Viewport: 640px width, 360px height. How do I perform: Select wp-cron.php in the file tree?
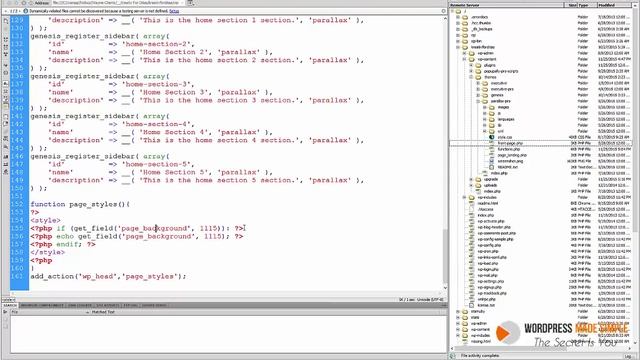pos(488,251)
